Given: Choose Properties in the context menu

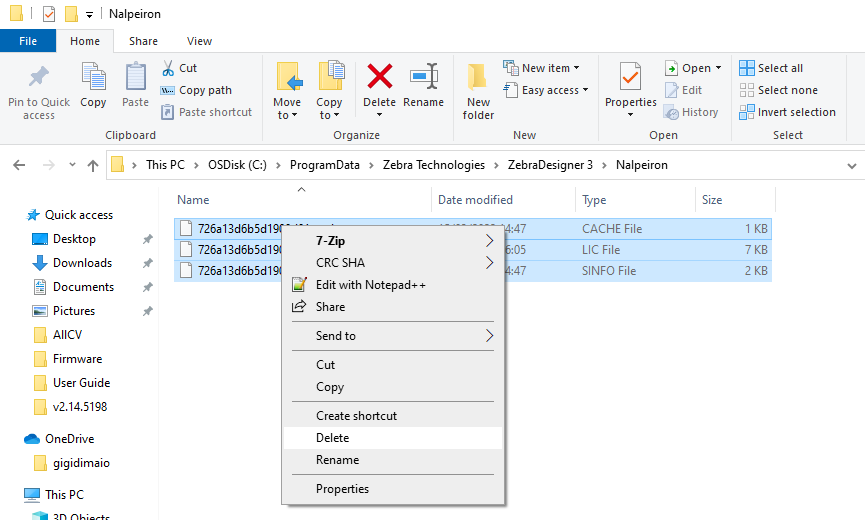Looking at the screenshot, I should pyautogui.click(x=393, y=489).
